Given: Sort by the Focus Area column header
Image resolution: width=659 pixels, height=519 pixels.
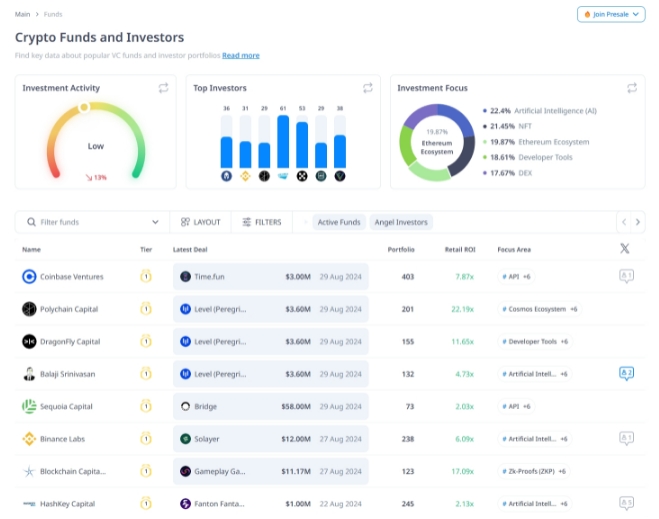Looking at the screenshot, I should coord(514,249).
